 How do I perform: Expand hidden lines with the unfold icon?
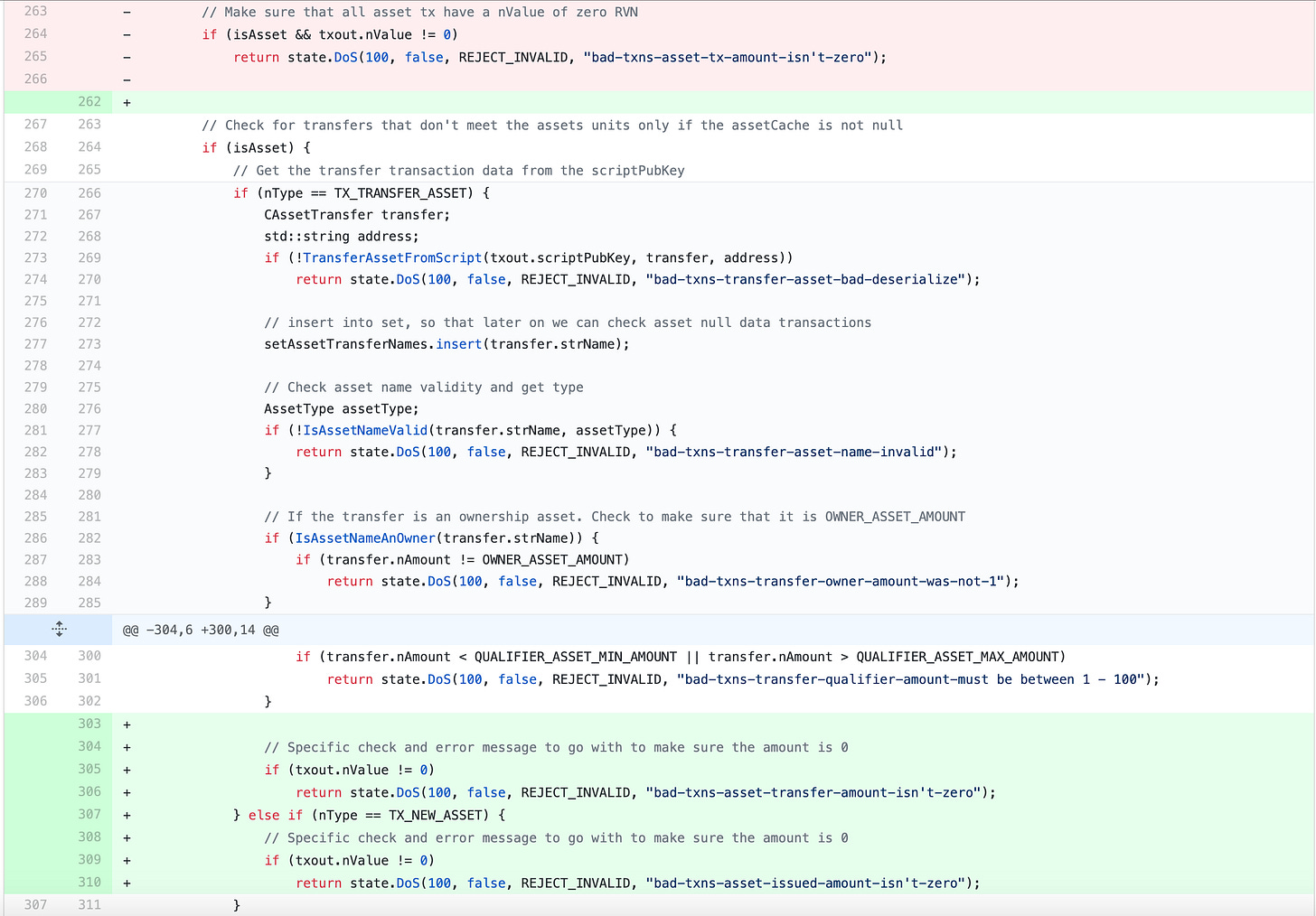coord(59,629)
